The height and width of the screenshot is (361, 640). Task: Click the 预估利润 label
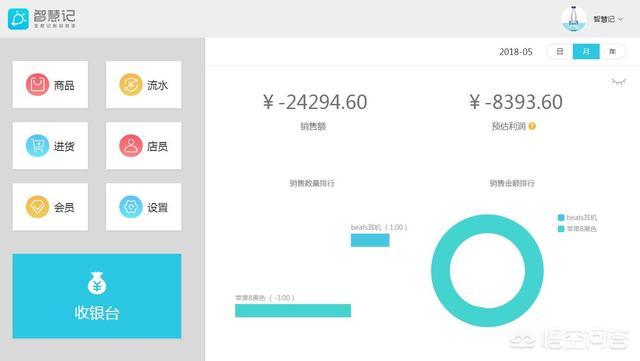[x=509, y=127]
